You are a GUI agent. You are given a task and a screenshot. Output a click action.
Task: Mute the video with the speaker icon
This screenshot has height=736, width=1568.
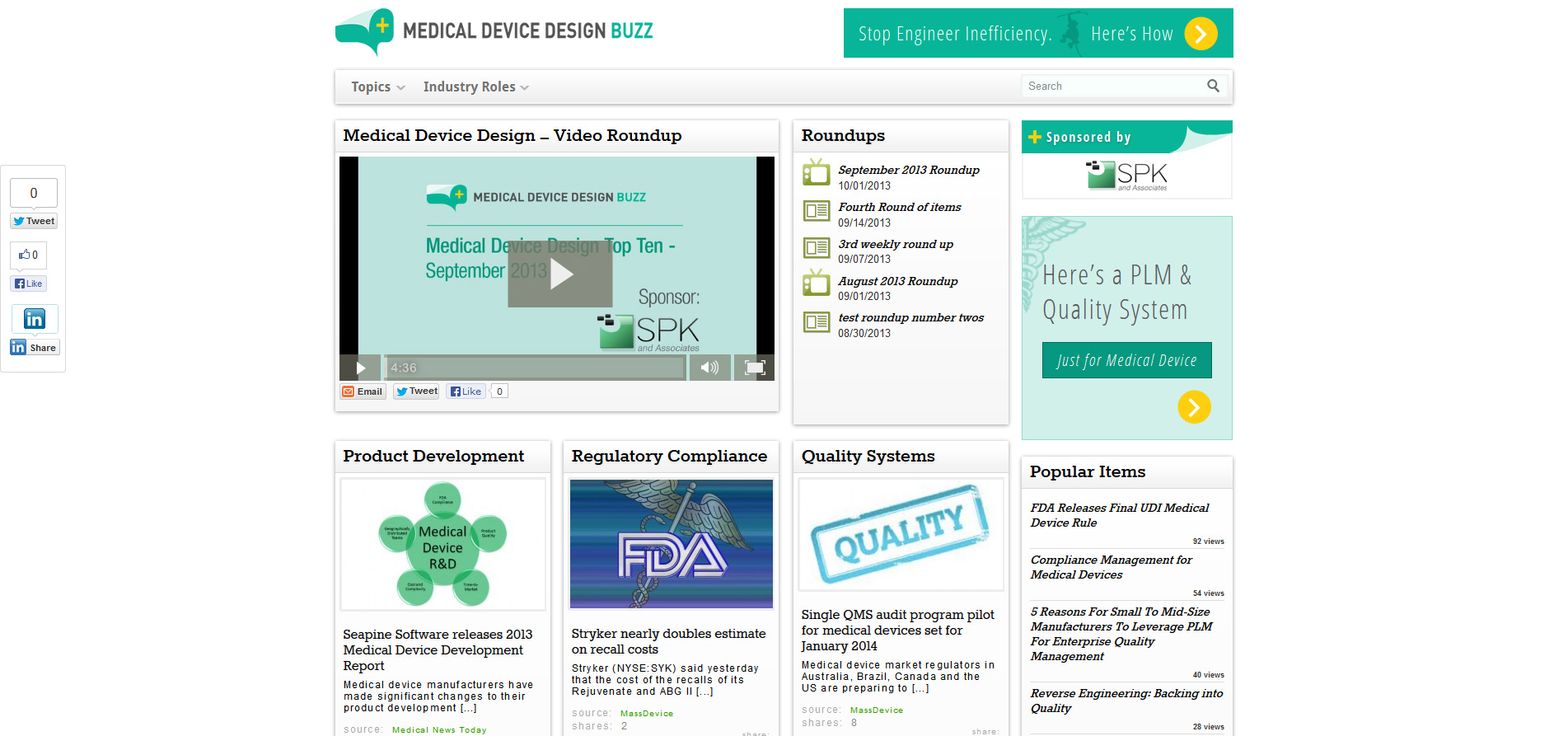pyautogui.click(x=709, y=368)
